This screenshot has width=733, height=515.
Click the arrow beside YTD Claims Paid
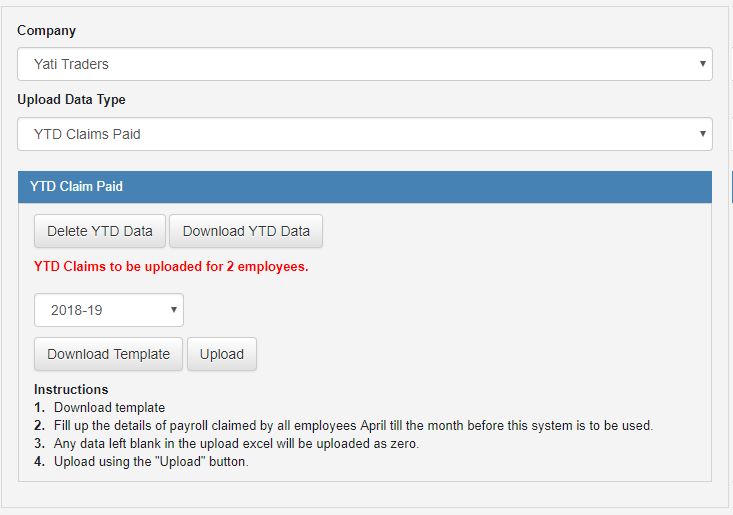(x=702, y=134)
